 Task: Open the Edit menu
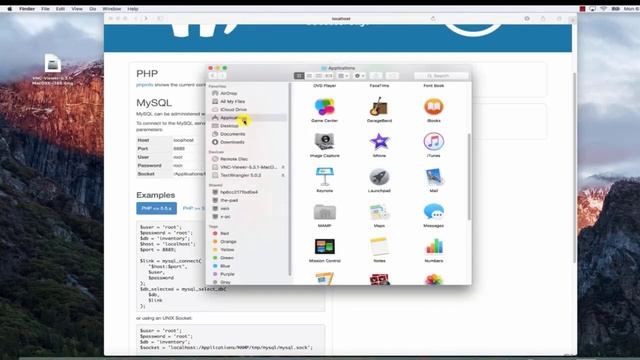[x=60, y=9]
